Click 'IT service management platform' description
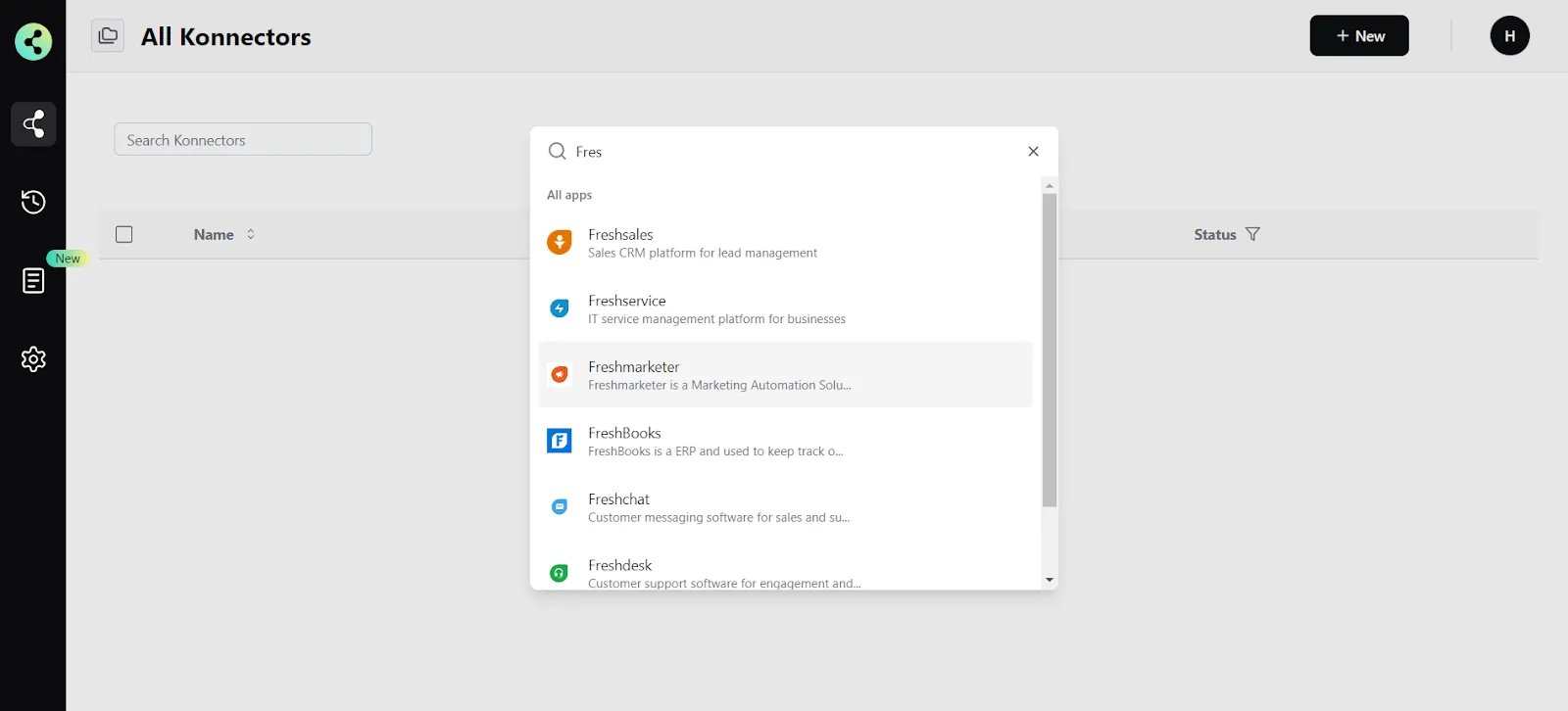This screenshot has height=711, width=1568. pos(716,319)
